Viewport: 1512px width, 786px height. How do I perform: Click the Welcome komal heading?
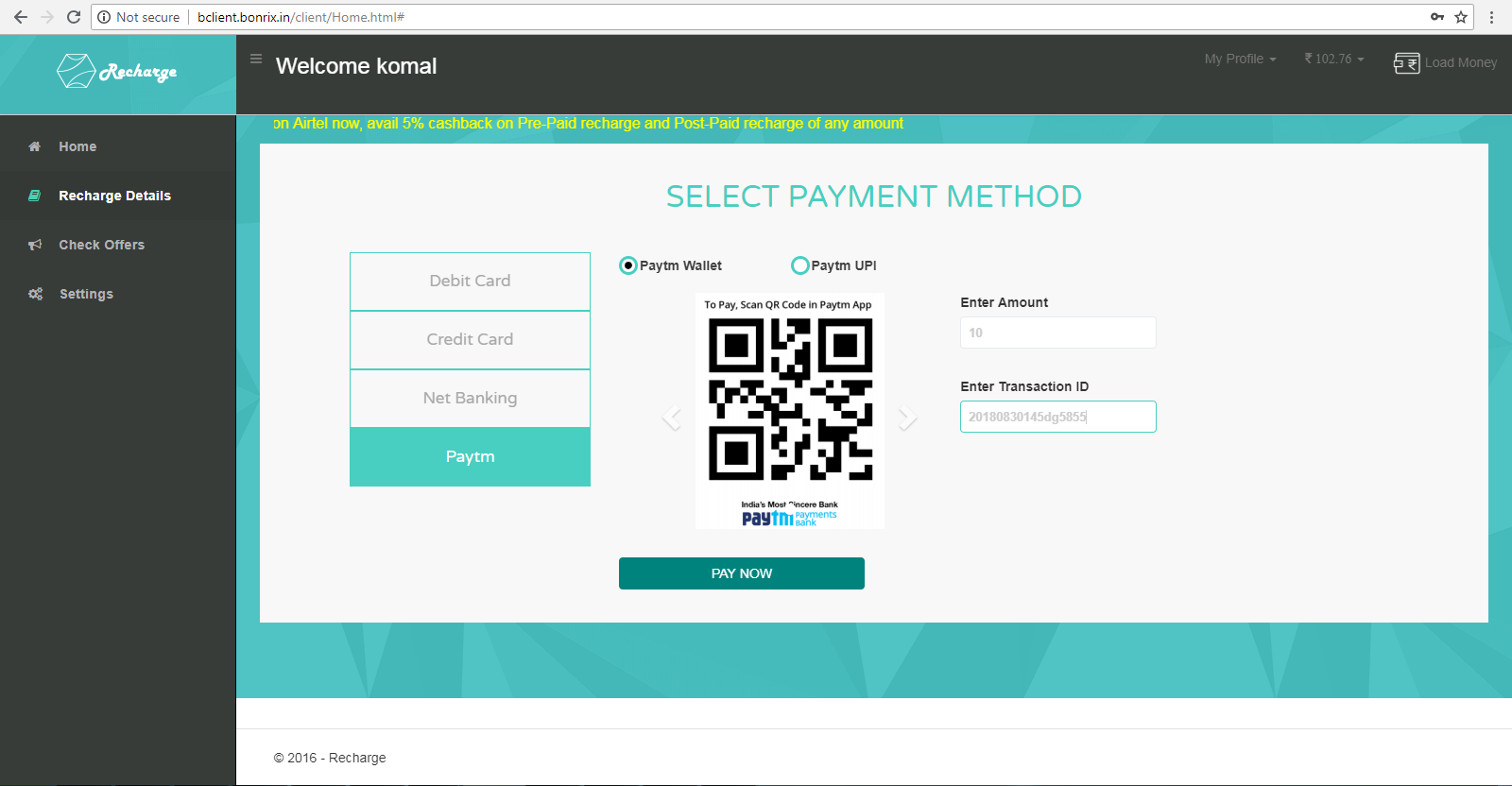pyautogui.click(x=356, y=66)
